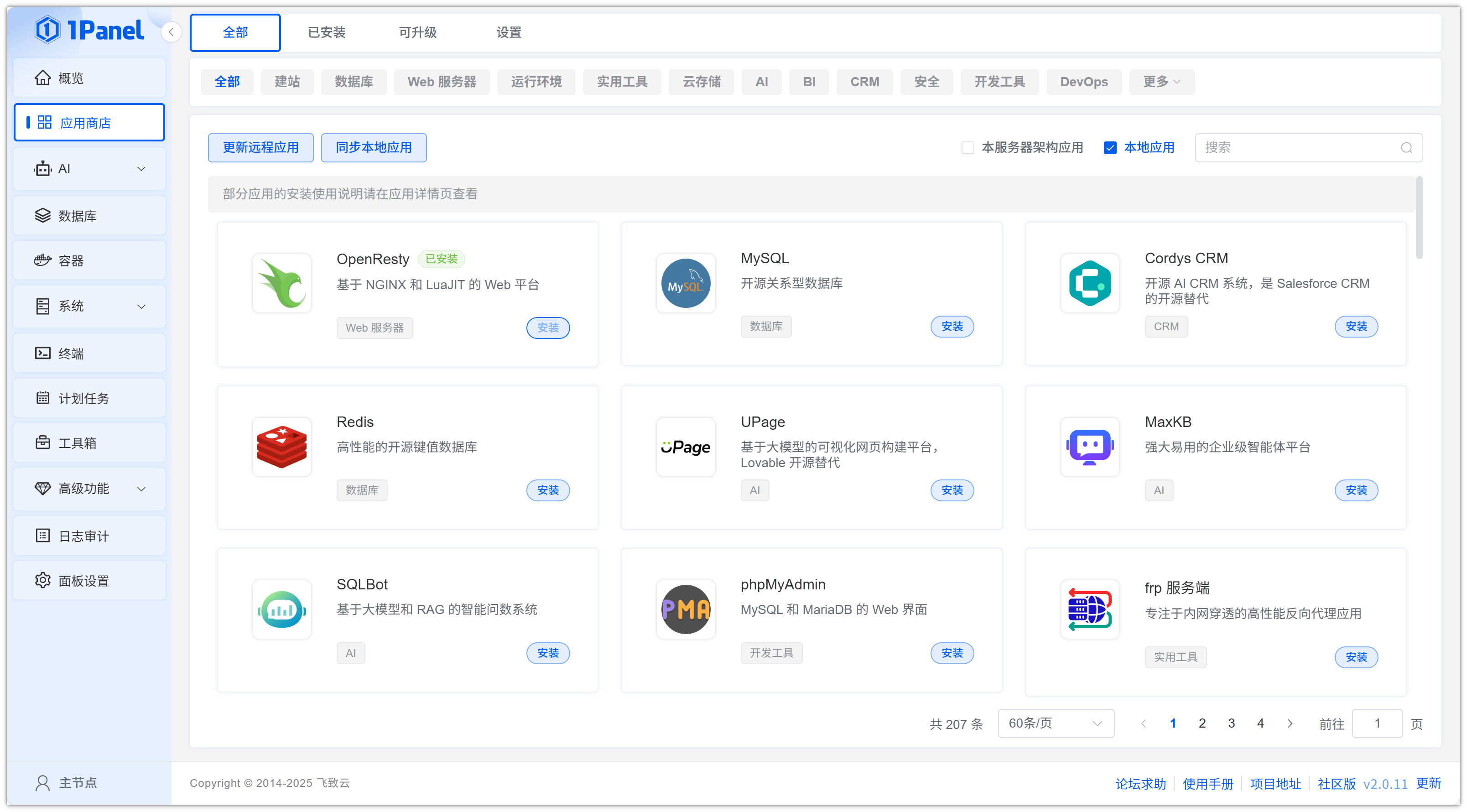Click the Redis app logo
1467x812 pixels.
[281, 447]
